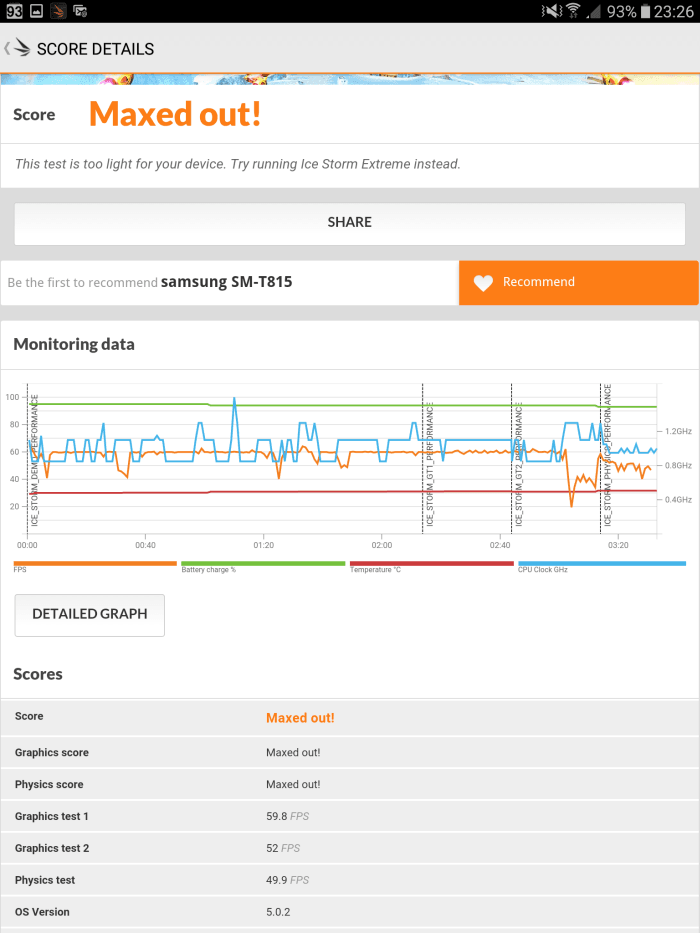
Task: Tap the blue CPU Clock legend bar
Action: click(602, 563)
